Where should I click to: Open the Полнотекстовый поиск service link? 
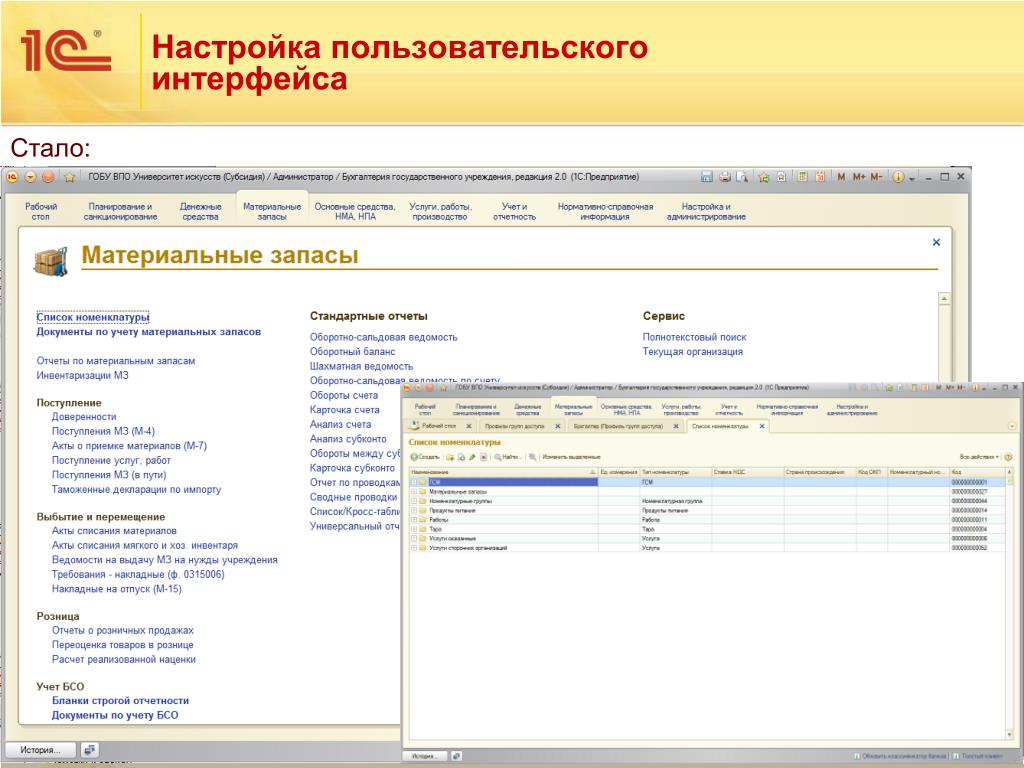pyautogui.click(x=694, y=338)
